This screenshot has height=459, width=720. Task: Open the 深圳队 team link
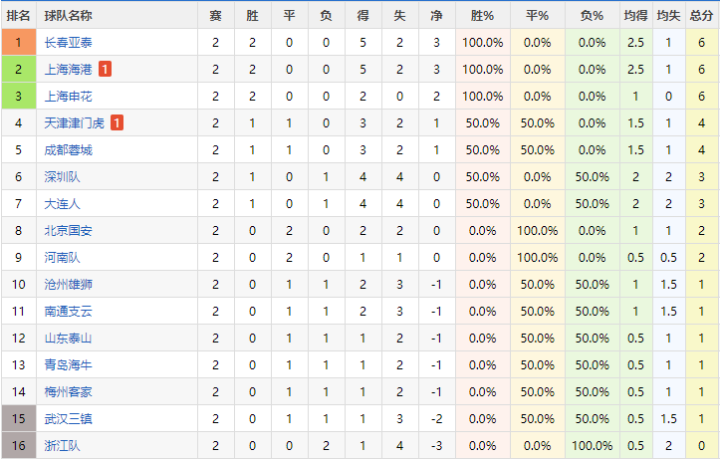62,177
